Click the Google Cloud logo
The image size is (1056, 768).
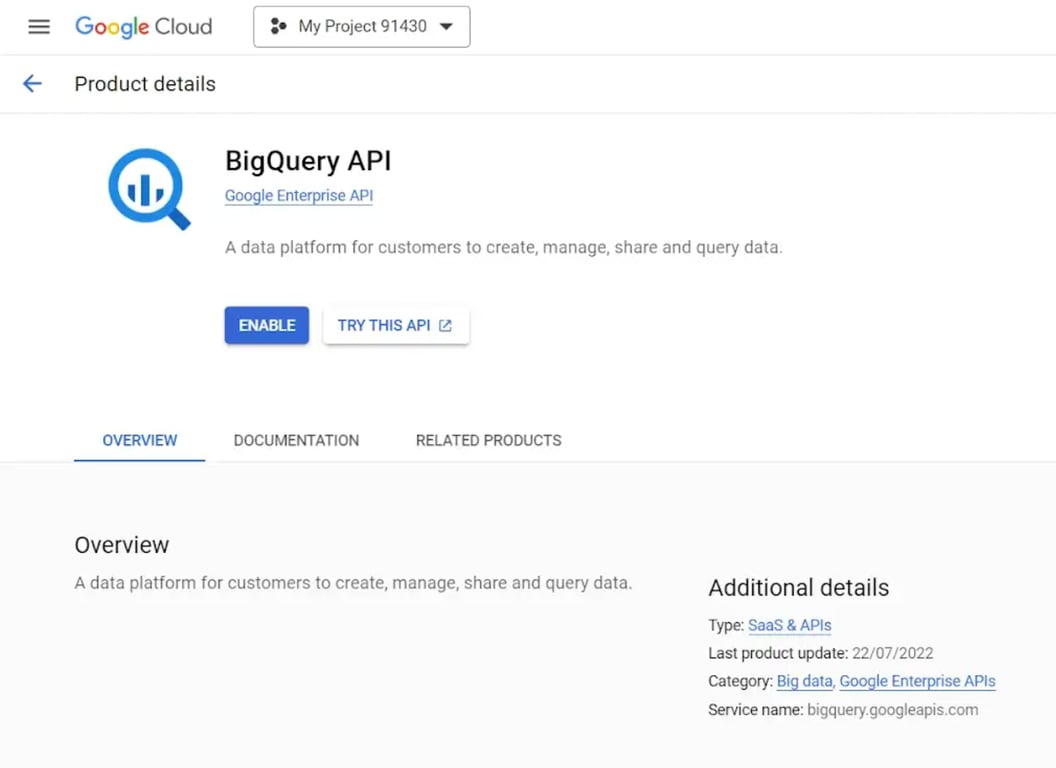143,26
